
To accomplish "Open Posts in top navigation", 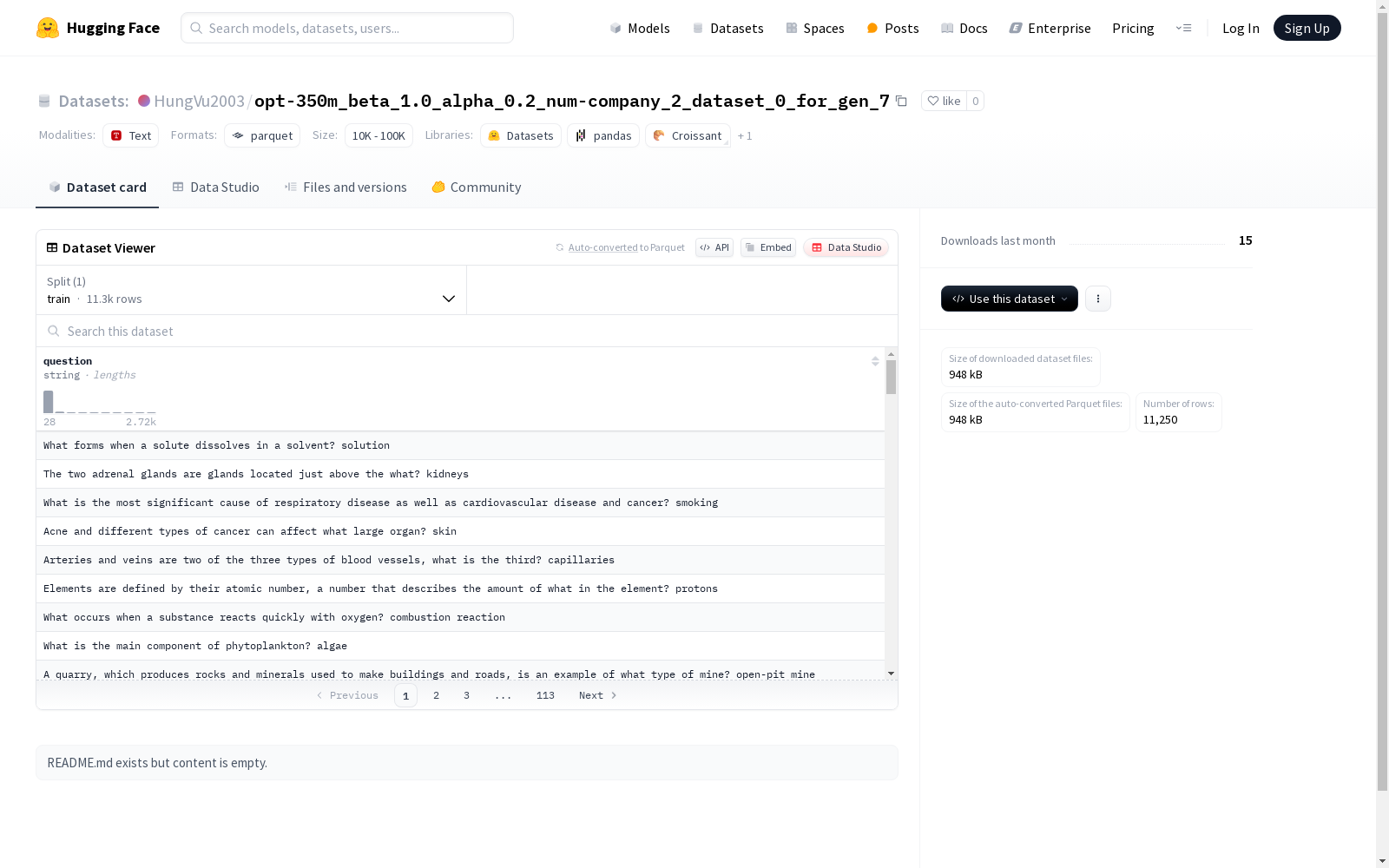I will tap(892, 28).
